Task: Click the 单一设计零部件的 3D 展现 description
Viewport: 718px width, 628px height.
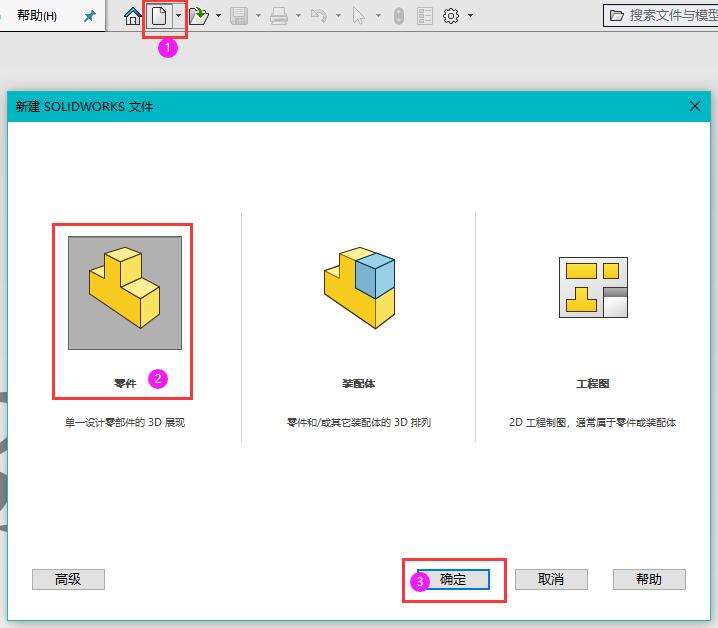Action: click(x=125, y=422)
